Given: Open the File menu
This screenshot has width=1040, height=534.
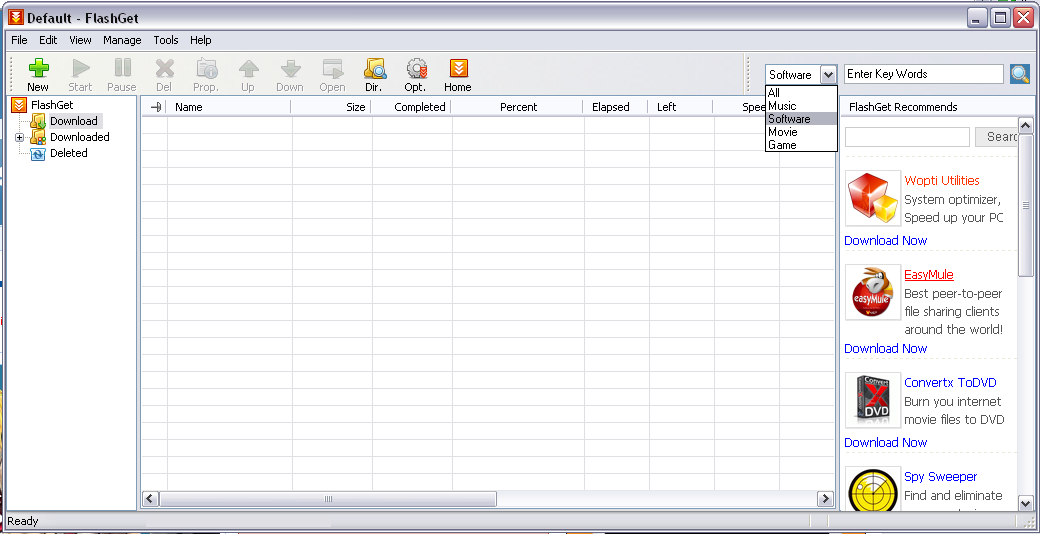Looking at the screenshot, I should pos(19,40).
